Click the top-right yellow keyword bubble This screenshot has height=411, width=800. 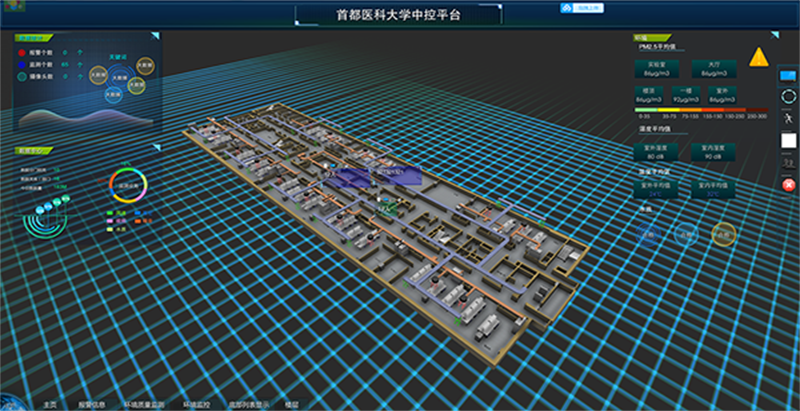145,66
